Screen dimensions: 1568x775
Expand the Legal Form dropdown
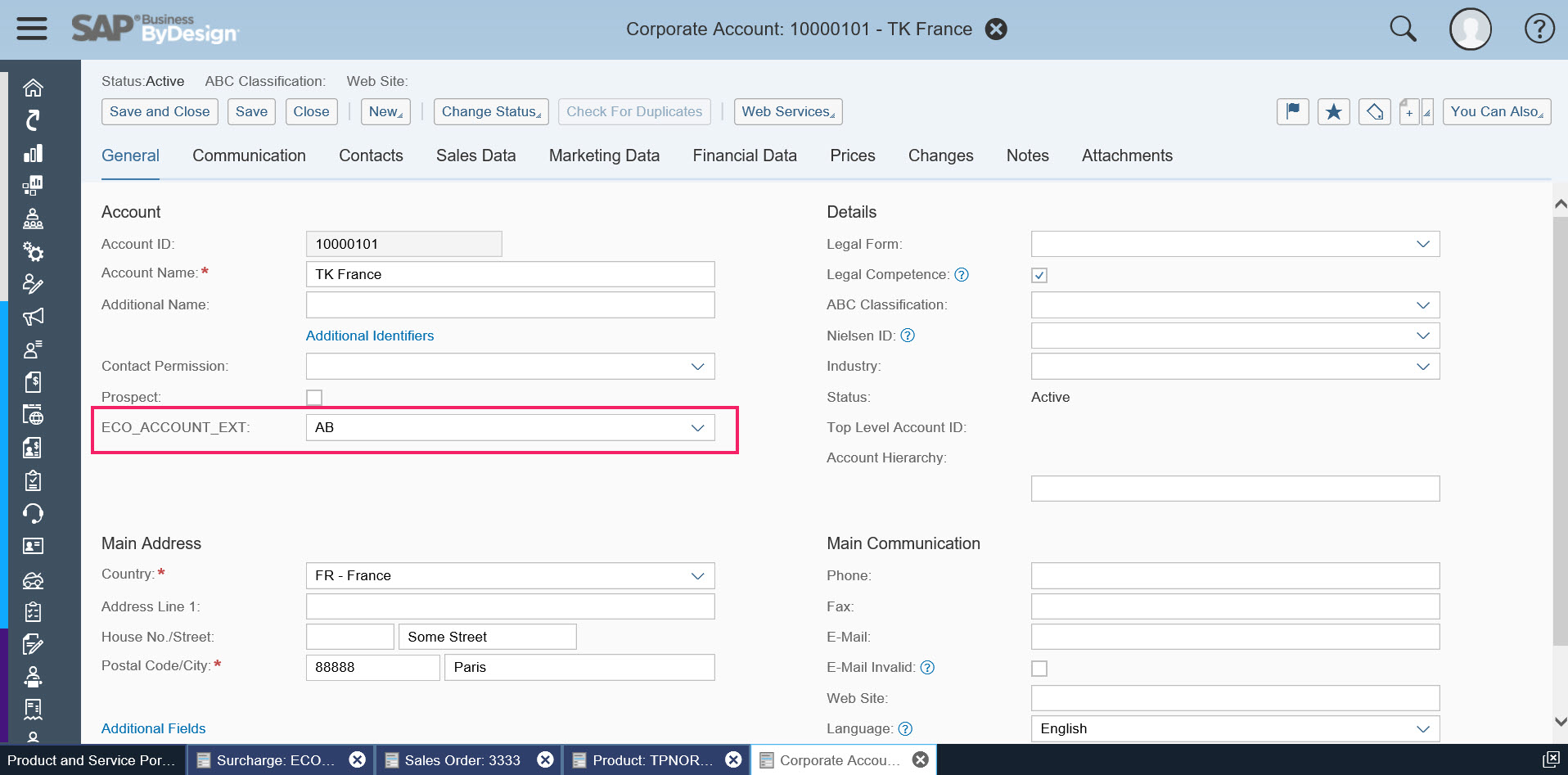tap(1422, 244)
